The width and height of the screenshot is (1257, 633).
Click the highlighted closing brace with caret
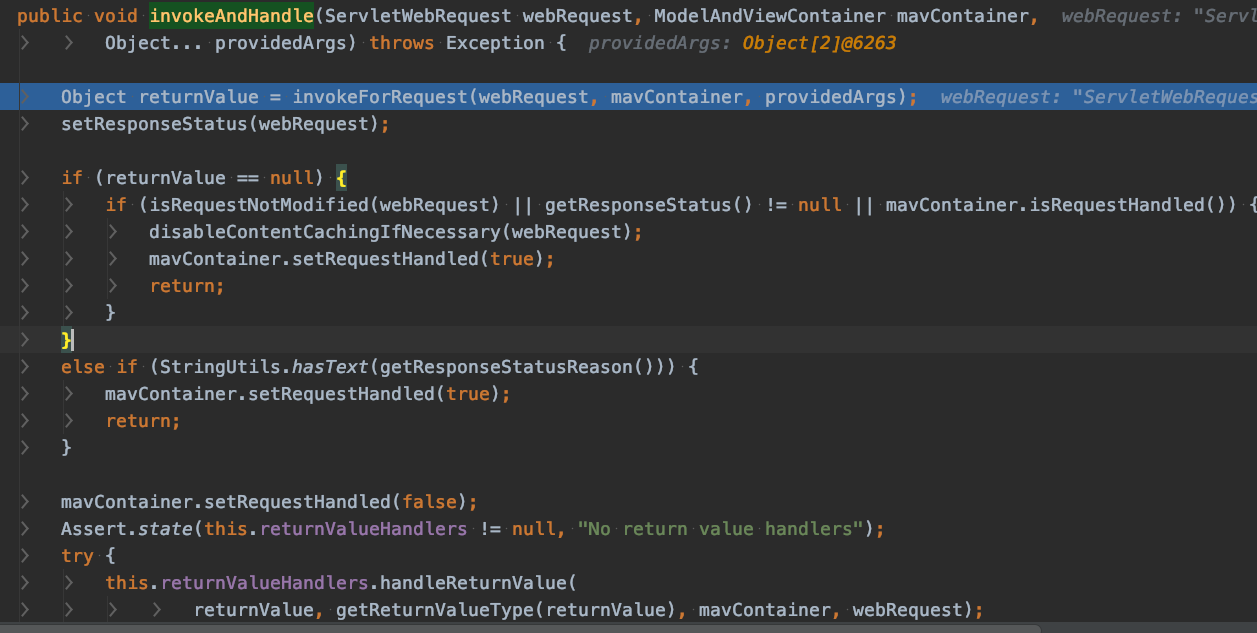click(x=67, y=340)
